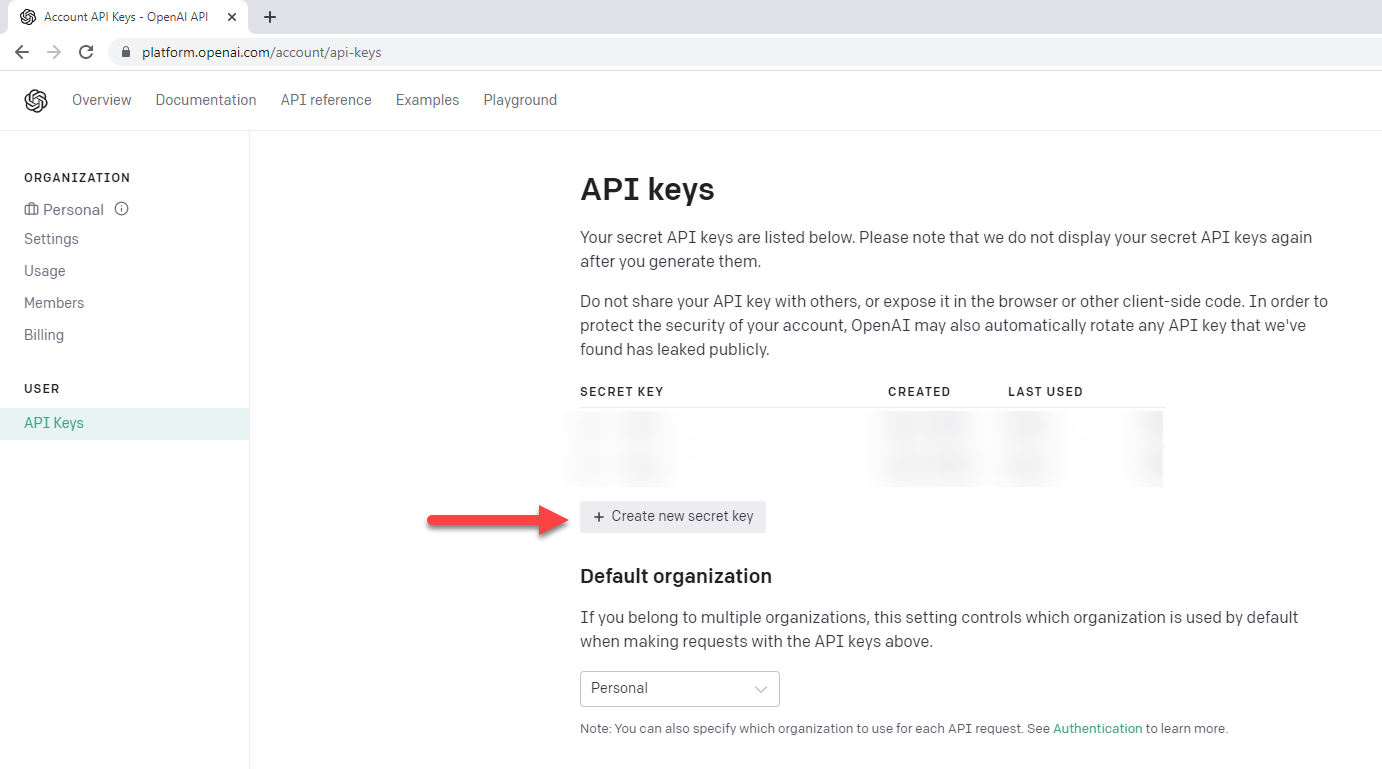Image resolution: width=1382 pixels, height=769 pixels.
Task: Open API reference in top nav
Action: (x=326, y=100)
